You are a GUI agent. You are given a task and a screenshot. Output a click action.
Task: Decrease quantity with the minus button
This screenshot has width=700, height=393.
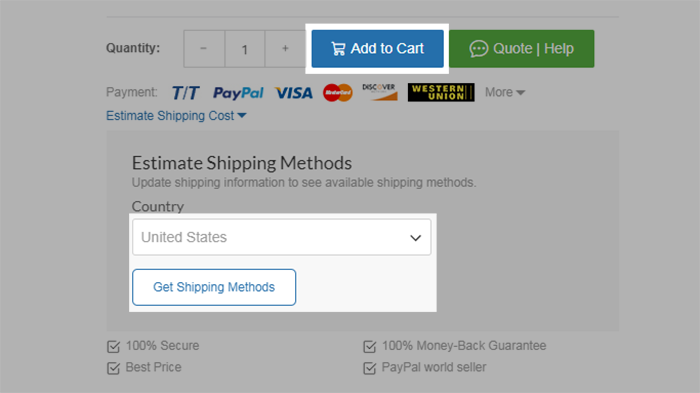[x=204, y=49]
